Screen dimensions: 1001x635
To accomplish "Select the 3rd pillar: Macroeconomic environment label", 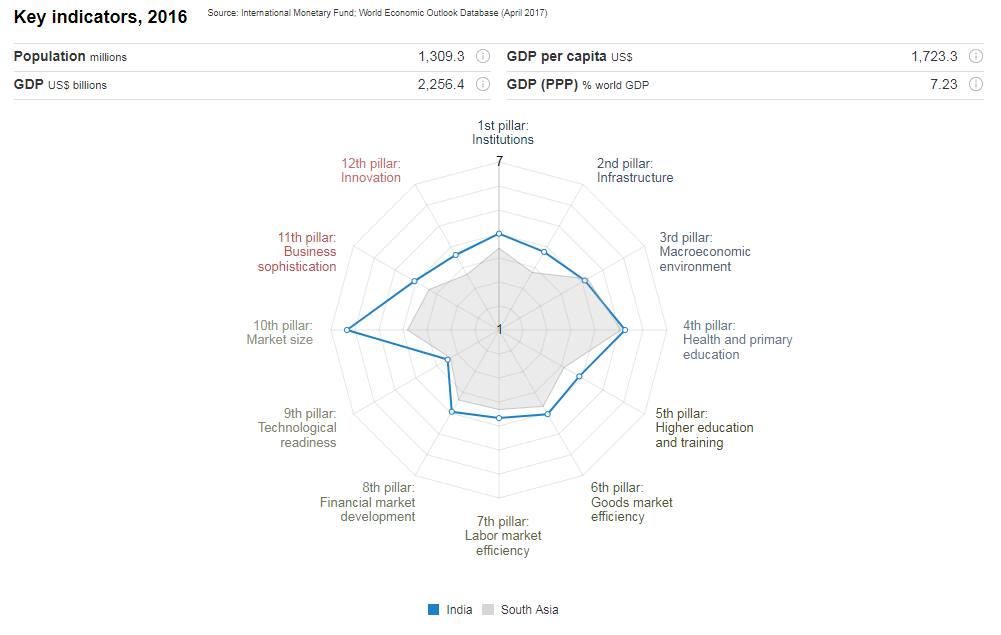I will tap(704, 252).
